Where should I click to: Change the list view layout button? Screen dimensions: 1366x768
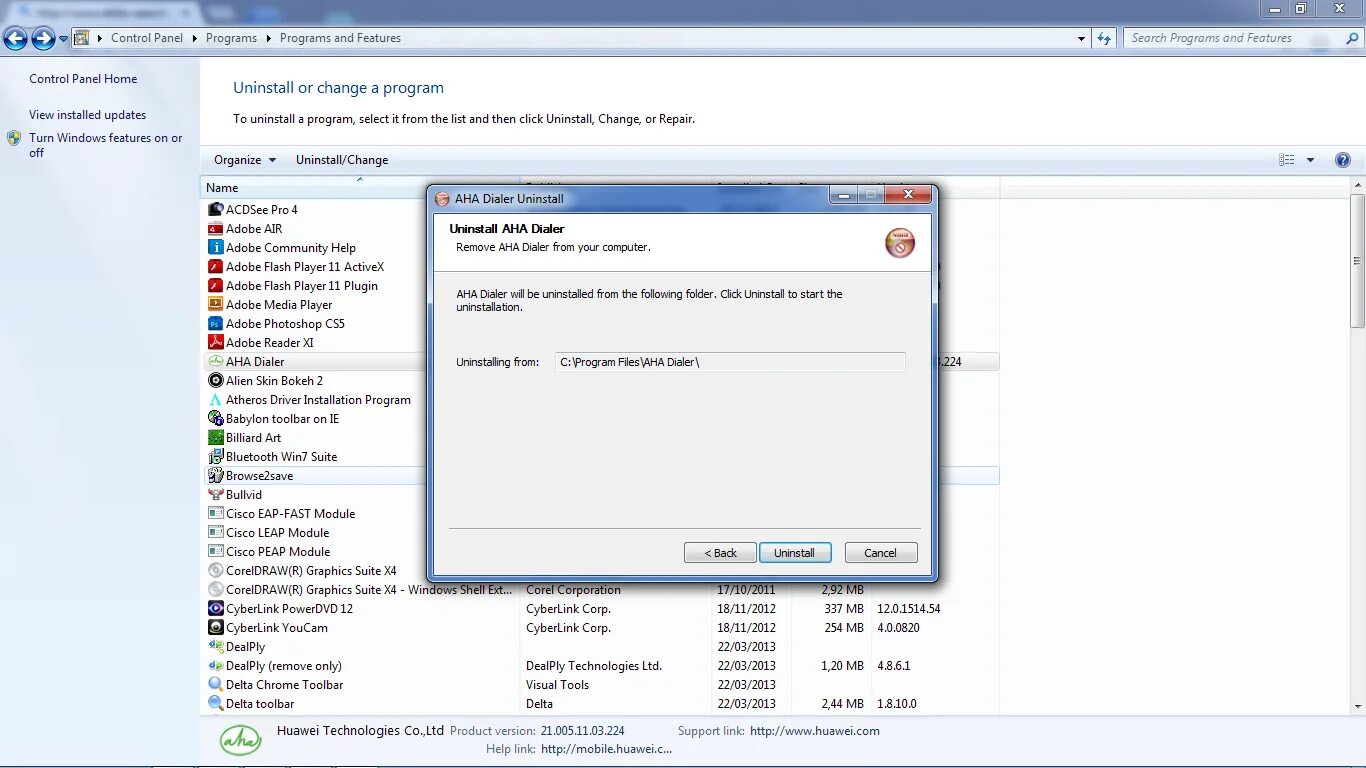click(x=1287, y=160)
